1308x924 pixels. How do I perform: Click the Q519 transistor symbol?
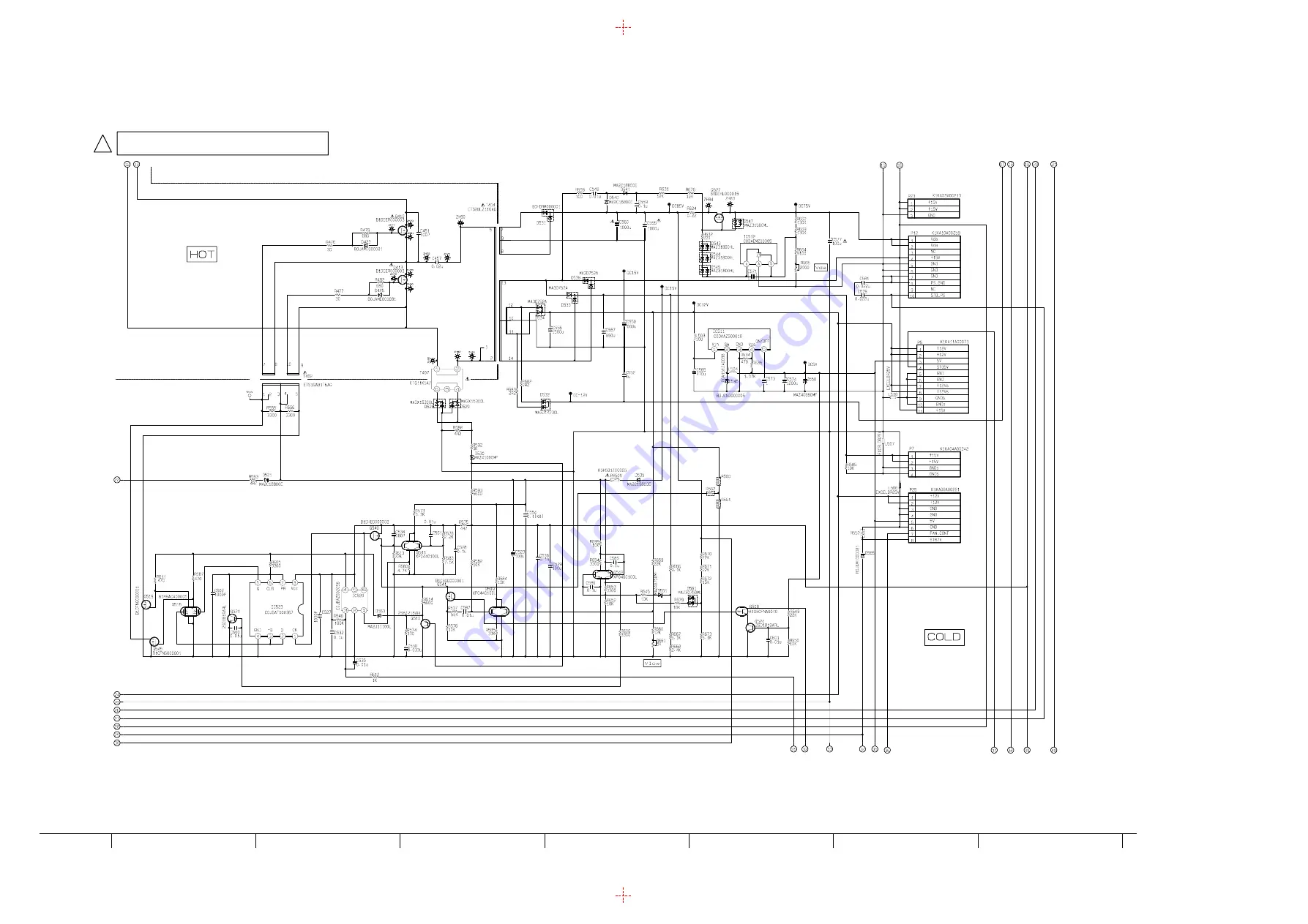pos(146,604)
